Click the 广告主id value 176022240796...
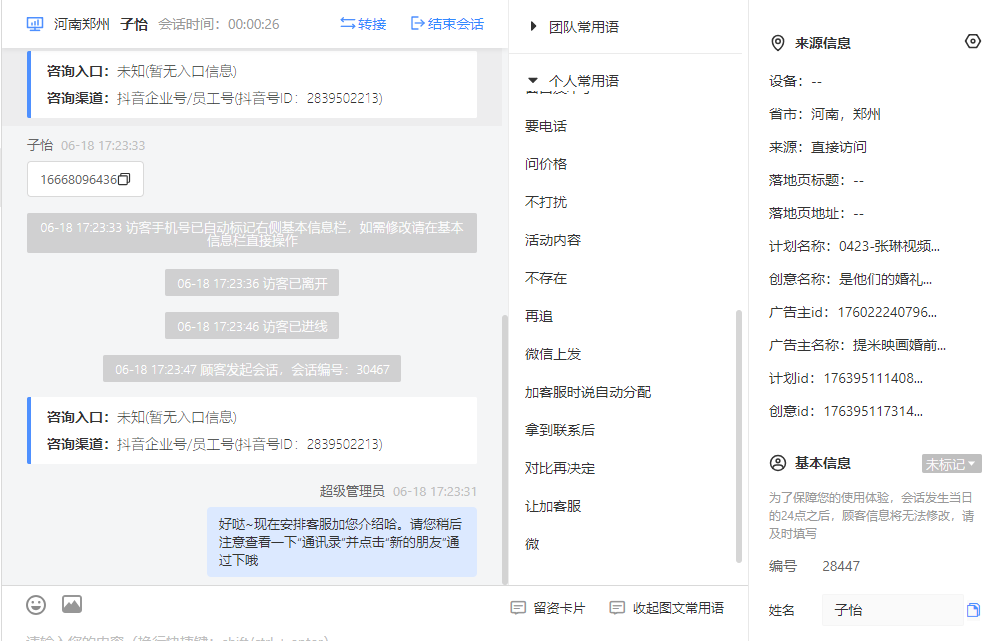The height and width of the screenshot is (641, 999). coord(887,313)
